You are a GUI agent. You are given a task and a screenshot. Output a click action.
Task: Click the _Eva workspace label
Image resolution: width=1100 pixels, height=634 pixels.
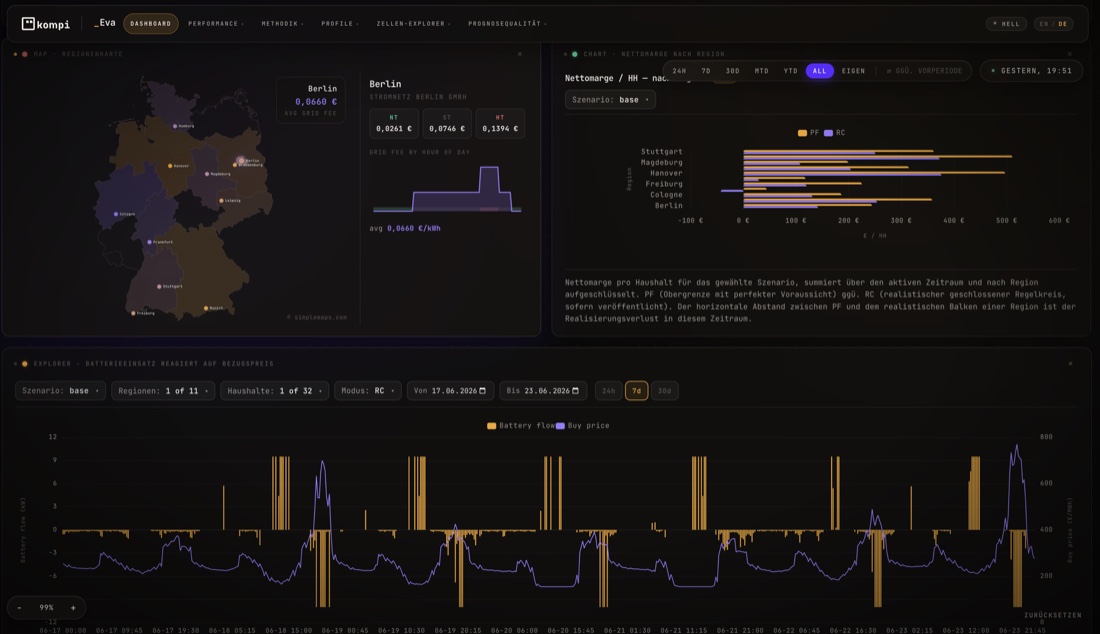[105, 23]
